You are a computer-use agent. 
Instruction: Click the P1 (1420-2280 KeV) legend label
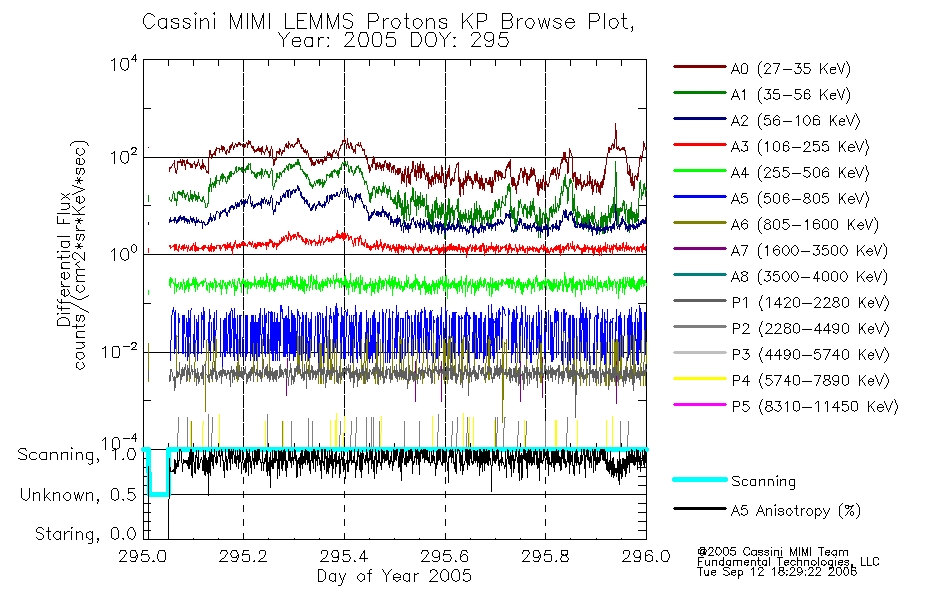pos(810,302)
